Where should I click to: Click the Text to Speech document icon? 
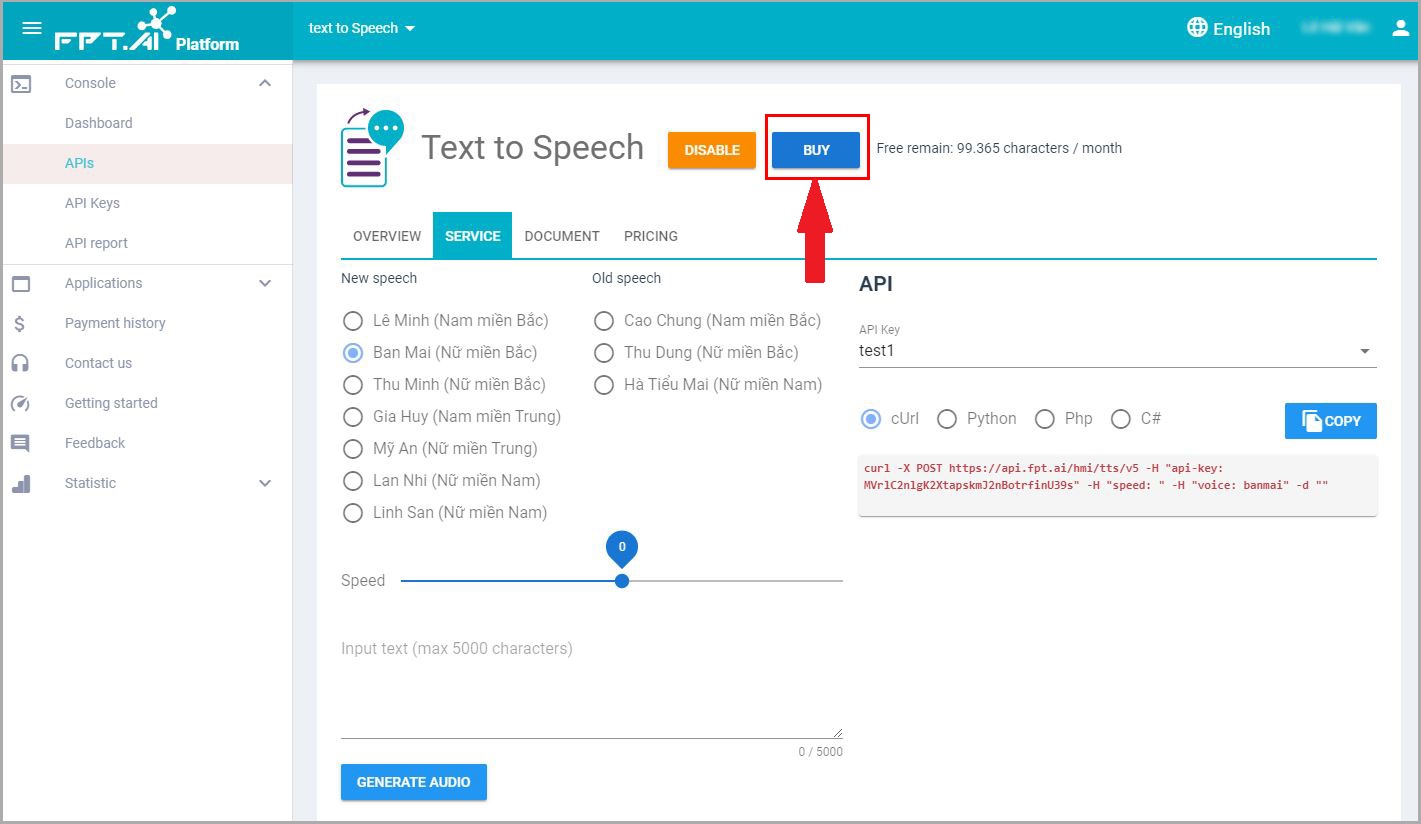[x=371, y=148]
